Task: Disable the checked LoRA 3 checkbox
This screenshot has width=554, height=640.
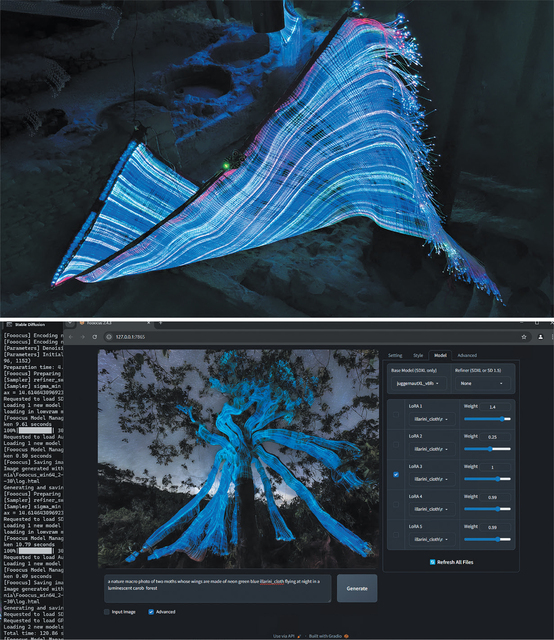Action: point(396,474)
